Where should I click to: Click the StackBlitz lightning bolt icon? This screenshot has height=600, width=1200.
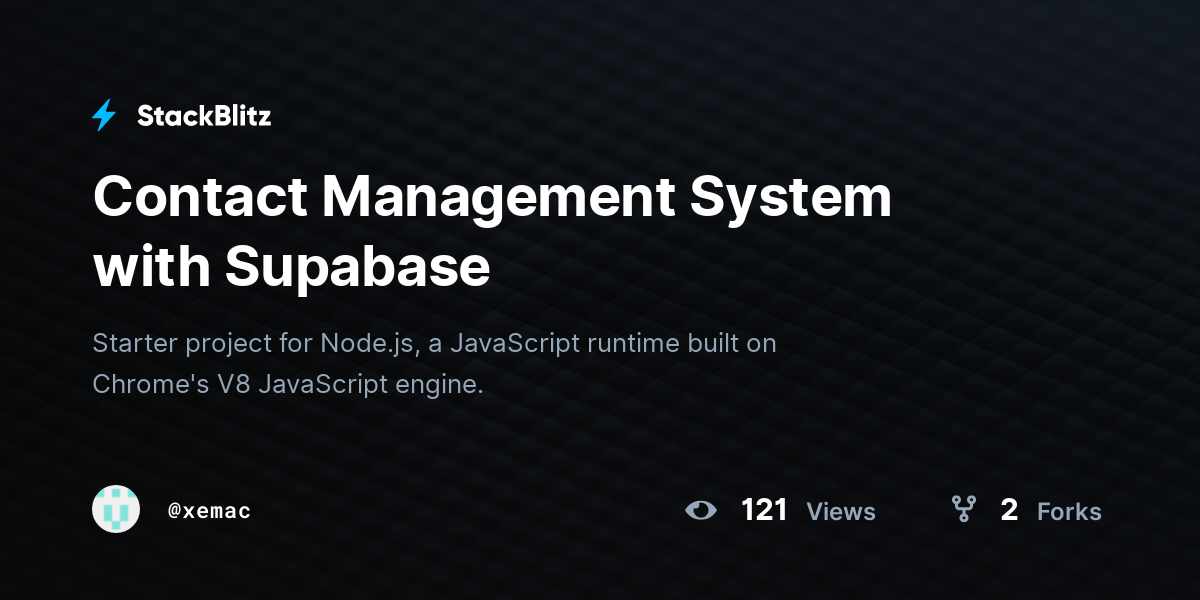click(104, 116)
